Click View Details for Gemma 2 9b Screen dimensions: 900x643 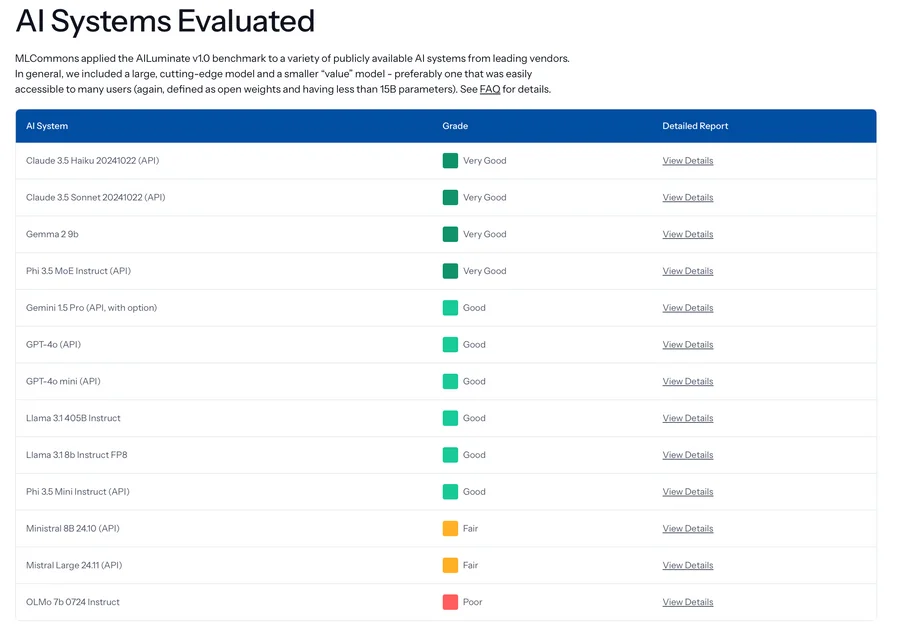pos(687,234)
